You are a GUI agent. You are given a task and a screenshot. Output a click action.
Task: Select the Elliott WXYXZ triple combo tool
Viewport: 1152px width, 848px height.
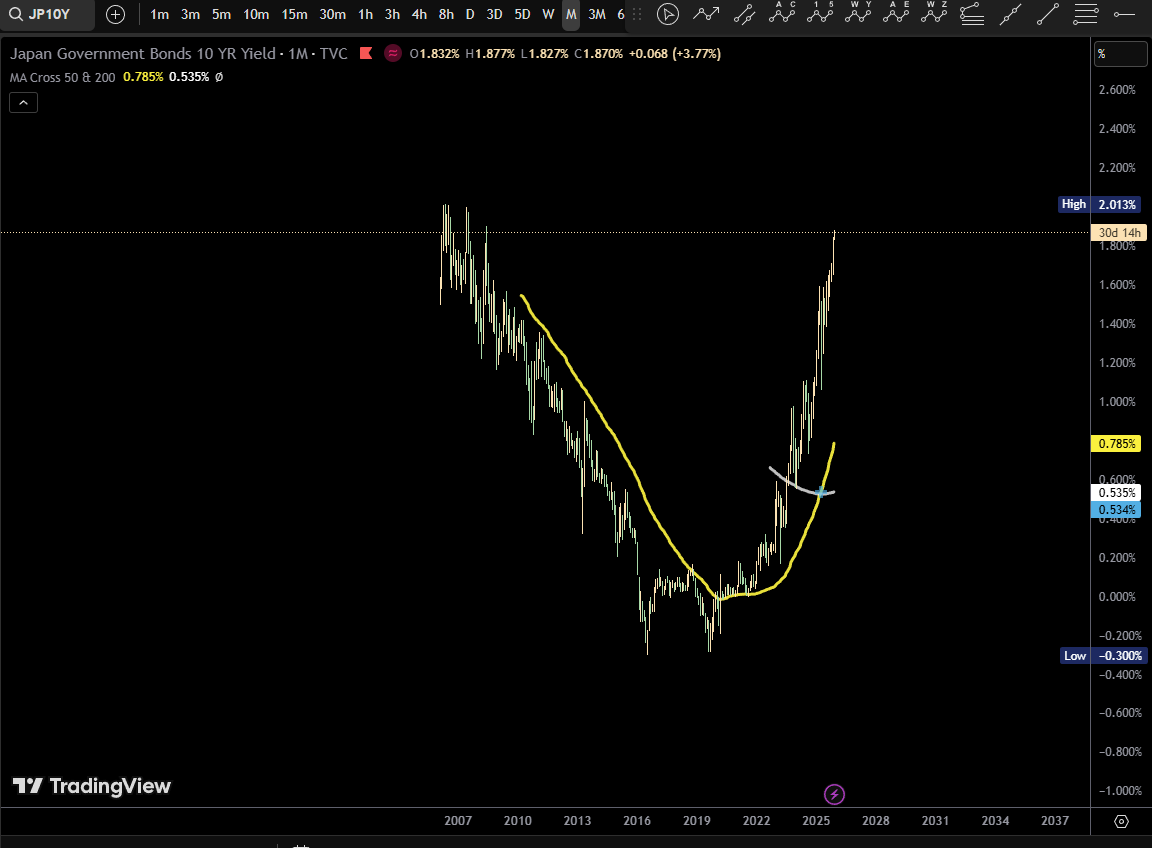pyautogui.click(x=934, y=12)
